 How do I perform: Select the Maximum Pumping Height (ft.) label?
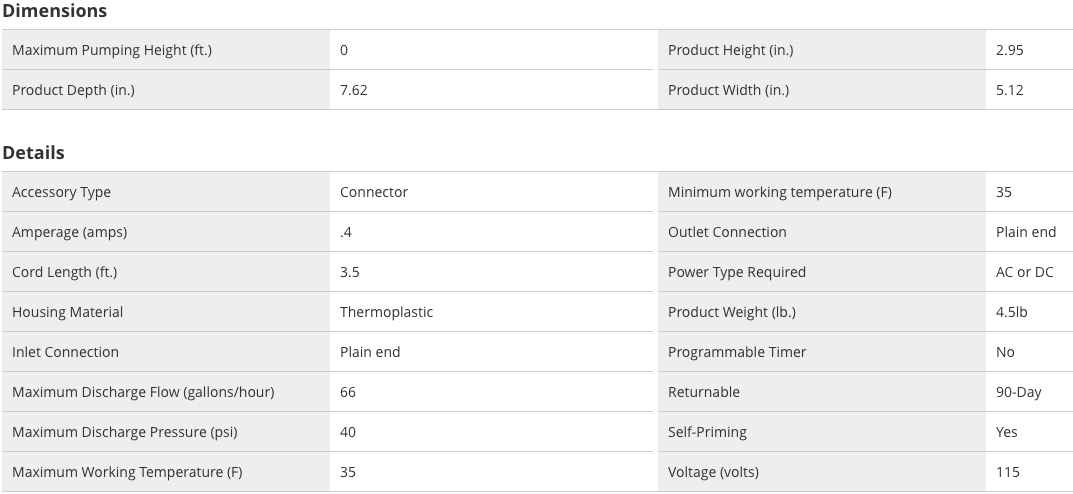[x=112, y=50]
